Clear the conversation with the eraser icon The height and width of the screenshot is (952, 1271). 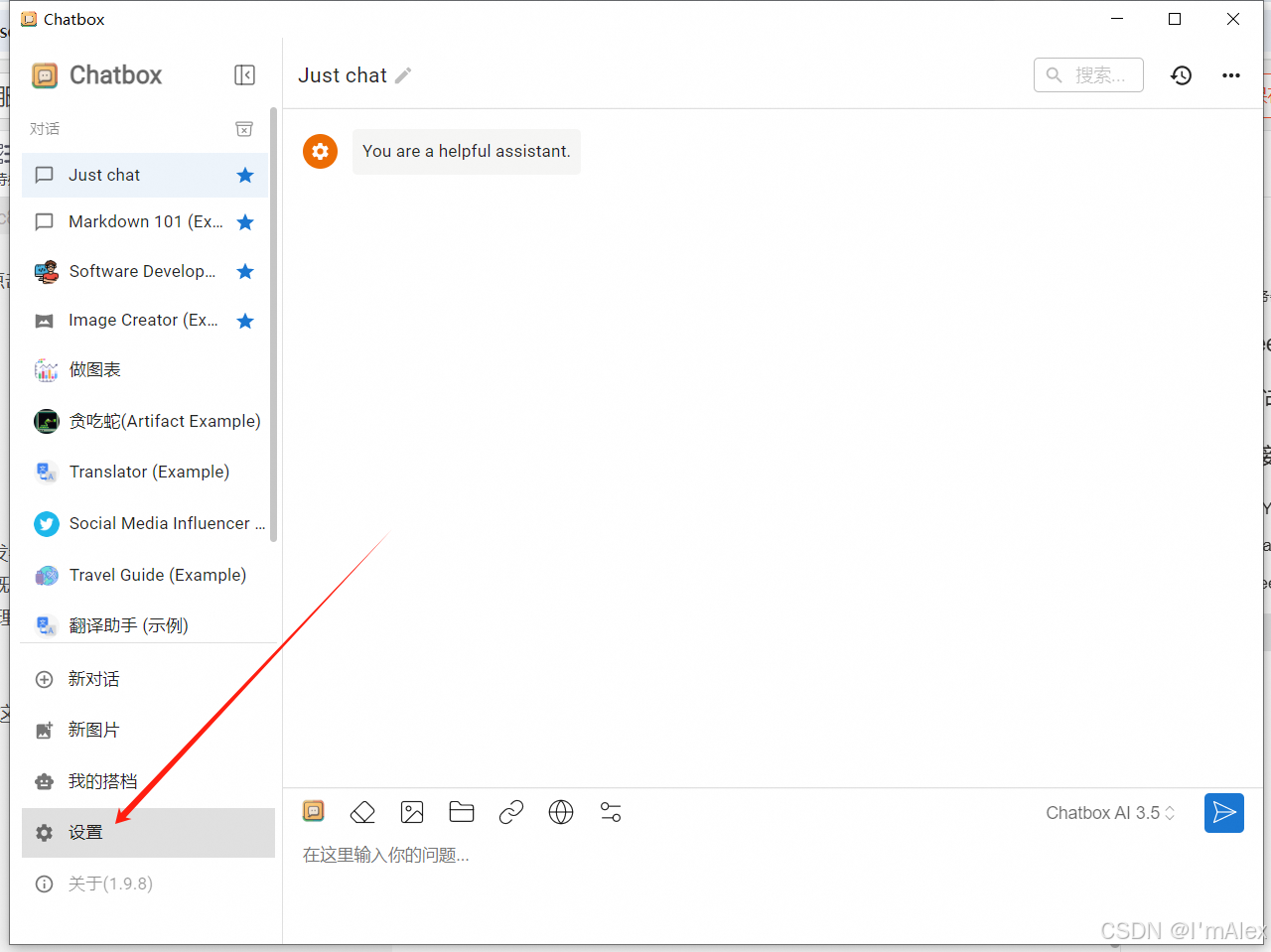click(362, 812)
